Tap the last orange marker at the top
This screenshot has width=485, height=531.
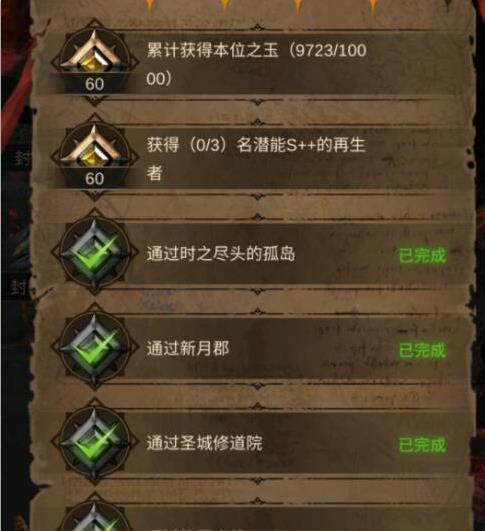pyautogui.click(x=373, y=7)
